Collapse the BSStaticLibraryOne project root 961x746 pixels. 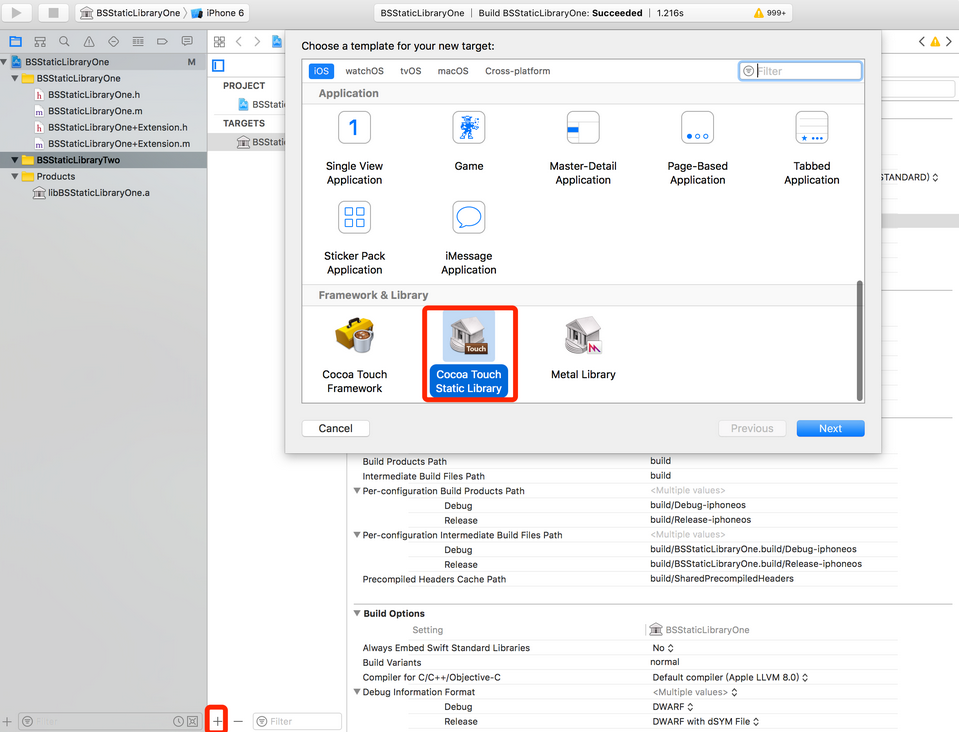click(x=4, y=62)
